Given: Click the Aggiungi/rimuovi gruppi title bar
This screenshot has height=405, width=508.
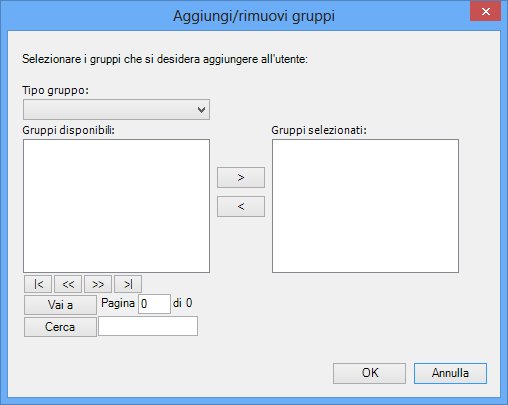Looking at the screenshot, I should point(254,16).
